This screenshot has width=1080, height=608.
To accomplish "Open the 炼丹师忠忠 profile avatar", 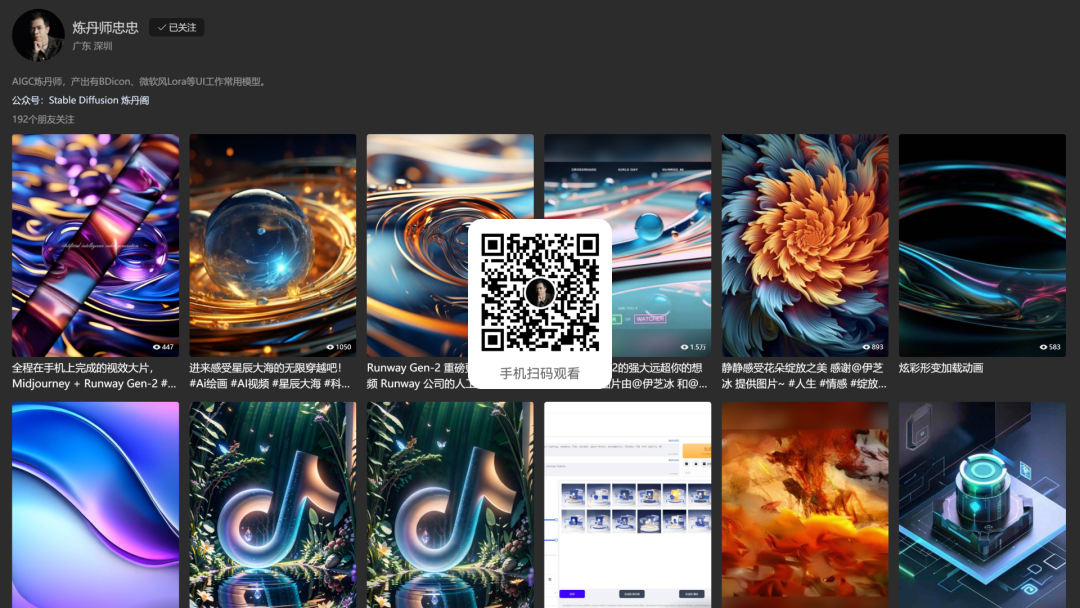I will 39,35.
